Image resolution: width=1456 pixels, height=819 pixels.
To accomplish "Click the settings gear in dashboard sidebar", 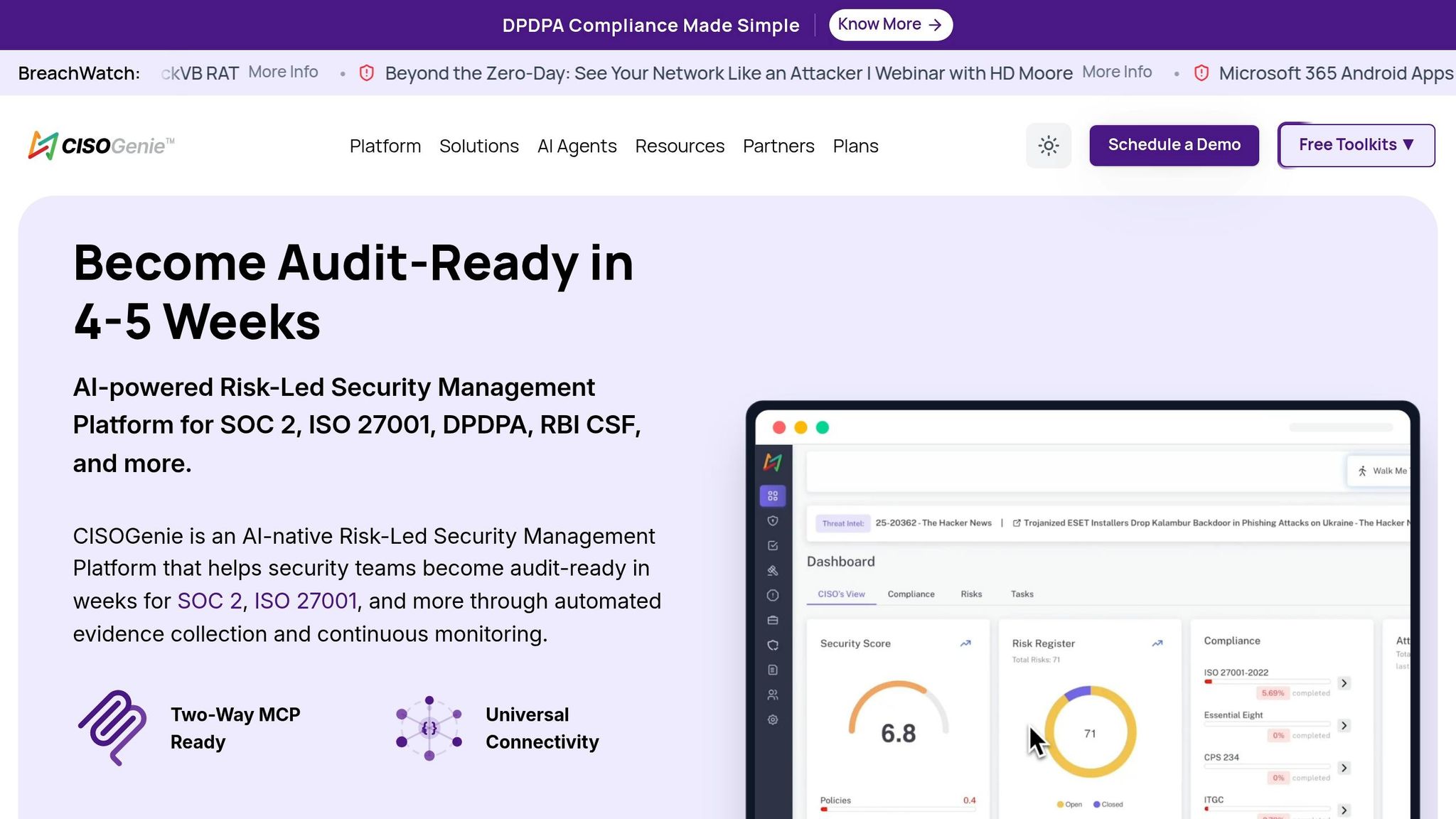I will coord(773,719).
